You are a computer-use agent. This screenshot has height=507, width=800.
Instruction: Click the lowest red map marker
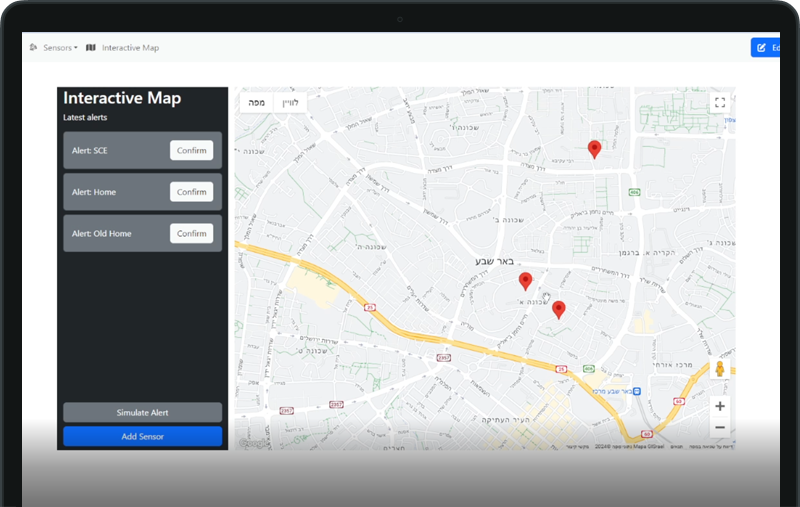coord(559,309)
